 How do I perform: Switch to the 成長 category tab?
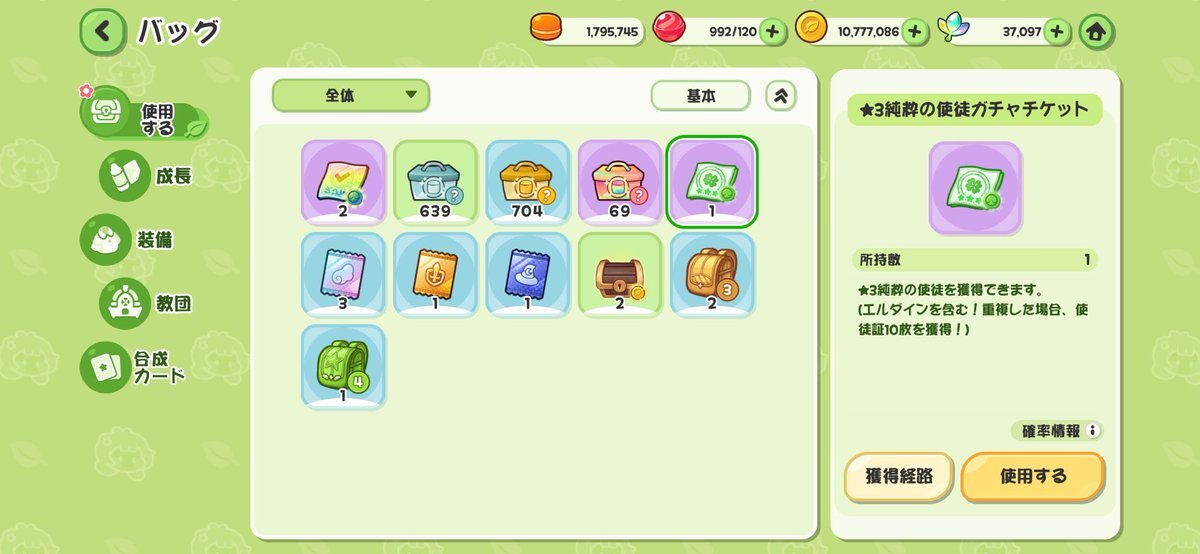click(152, 175)
